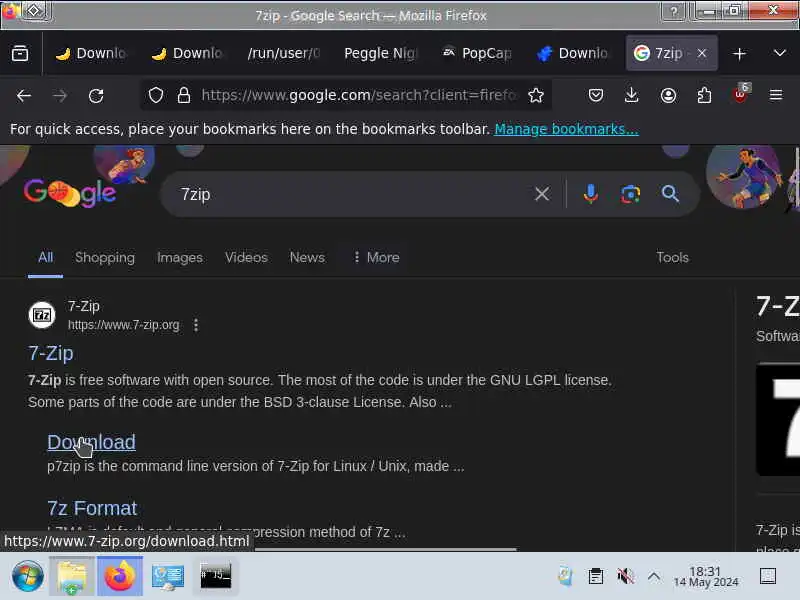The height and width of the screenshot is (600, 800).
Task: Open the KDE application launcher
Action: 28,576
